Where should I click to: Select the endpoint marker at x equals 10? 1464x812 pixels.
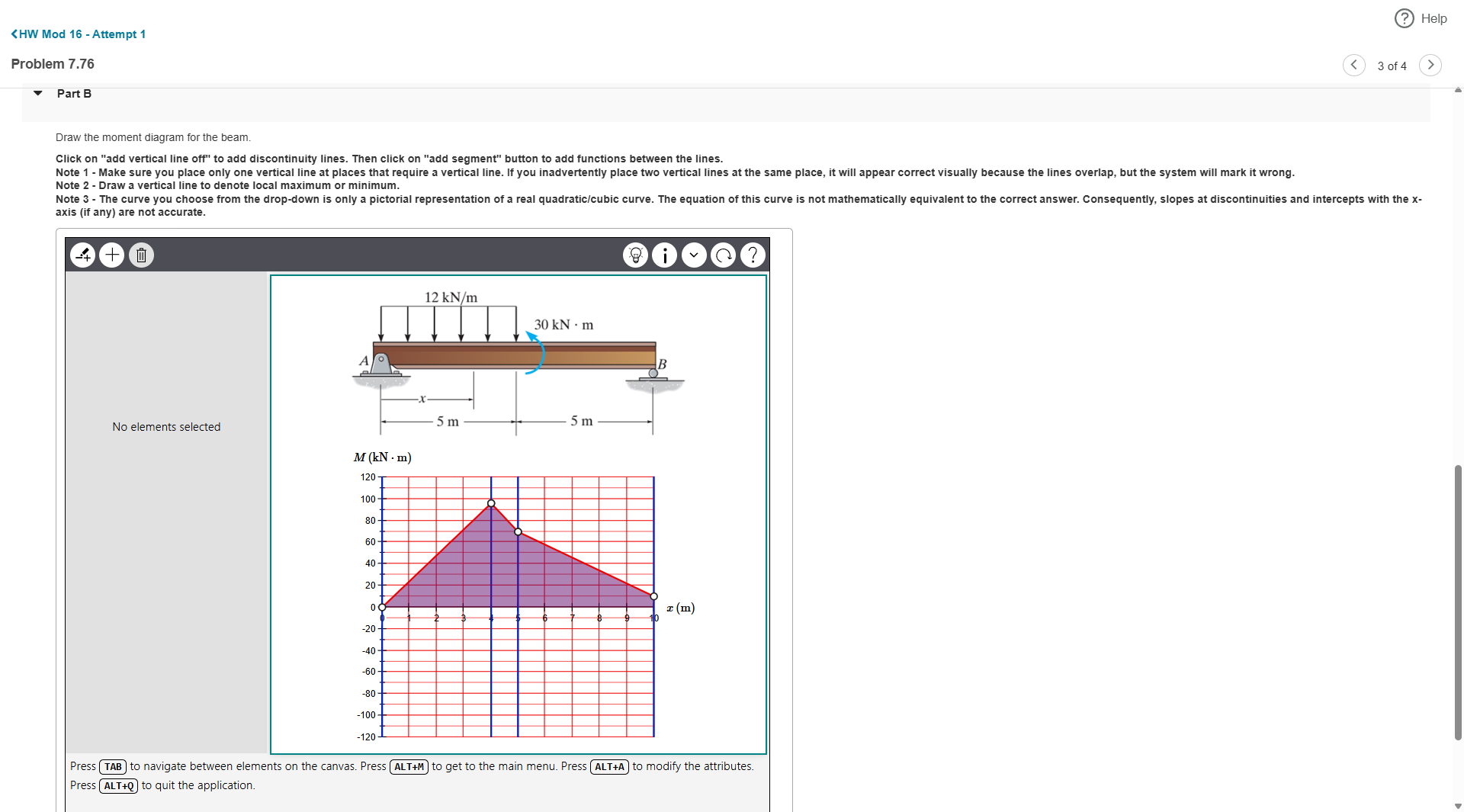pyautogui.click(x=653, y=596)
